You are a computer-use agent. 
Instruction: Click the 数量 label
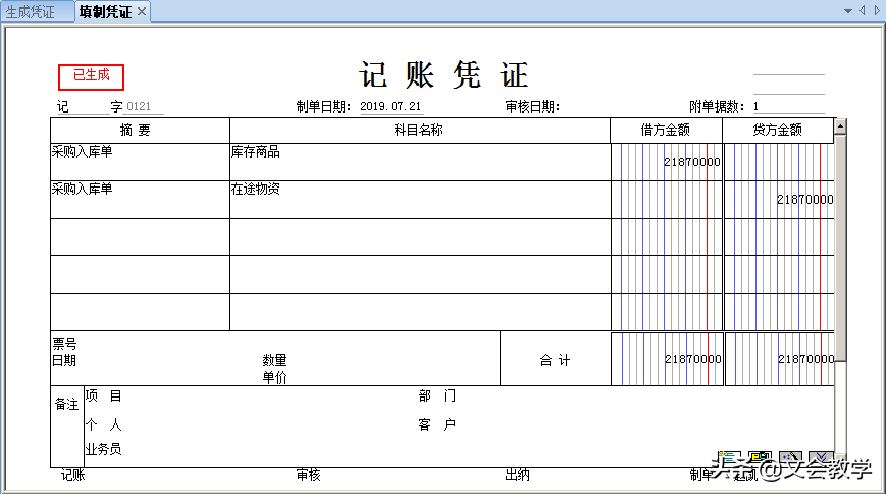[274, 360]
